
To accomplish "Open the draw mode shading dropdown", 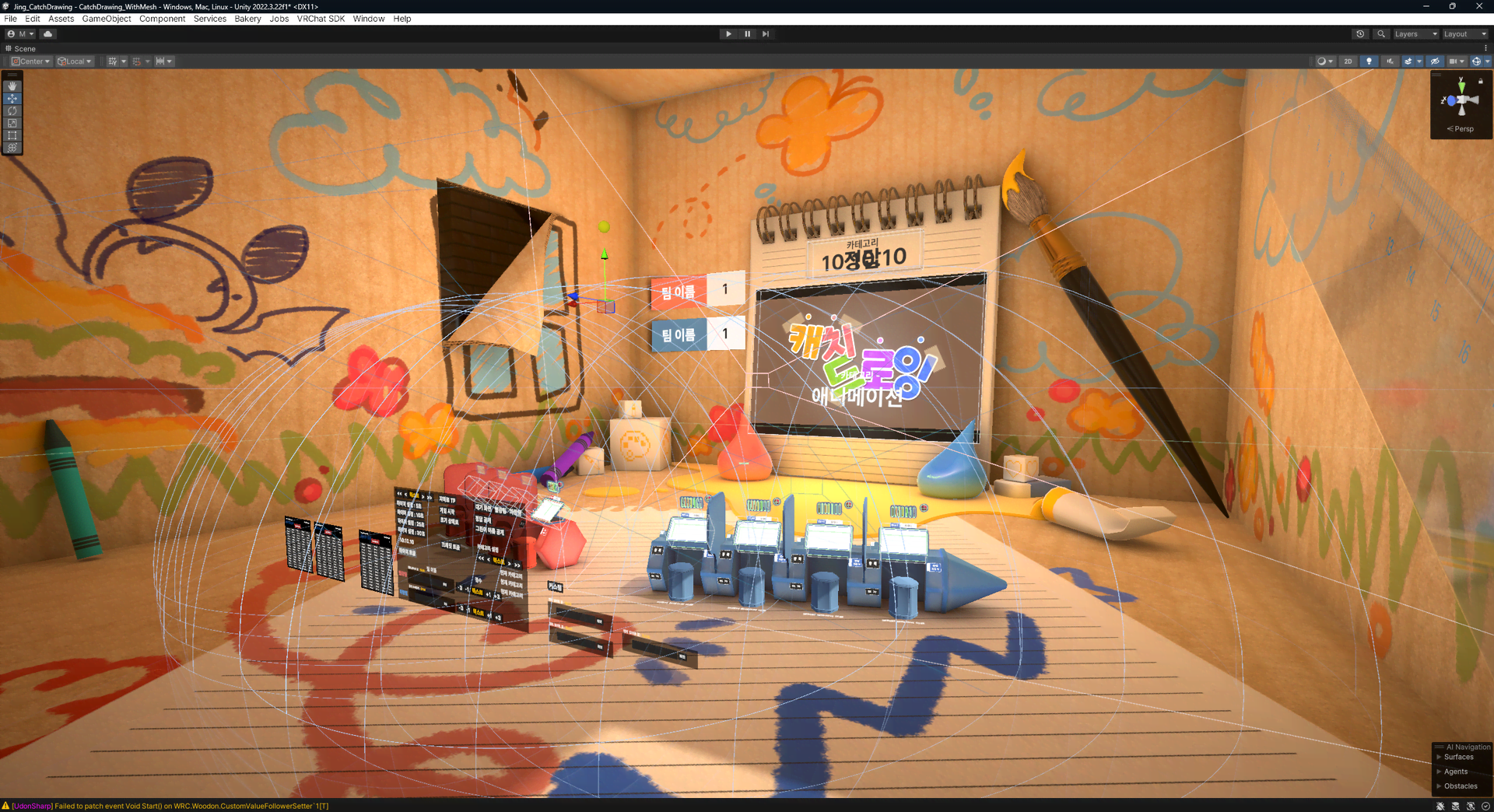I will (x=1324, y=61).
